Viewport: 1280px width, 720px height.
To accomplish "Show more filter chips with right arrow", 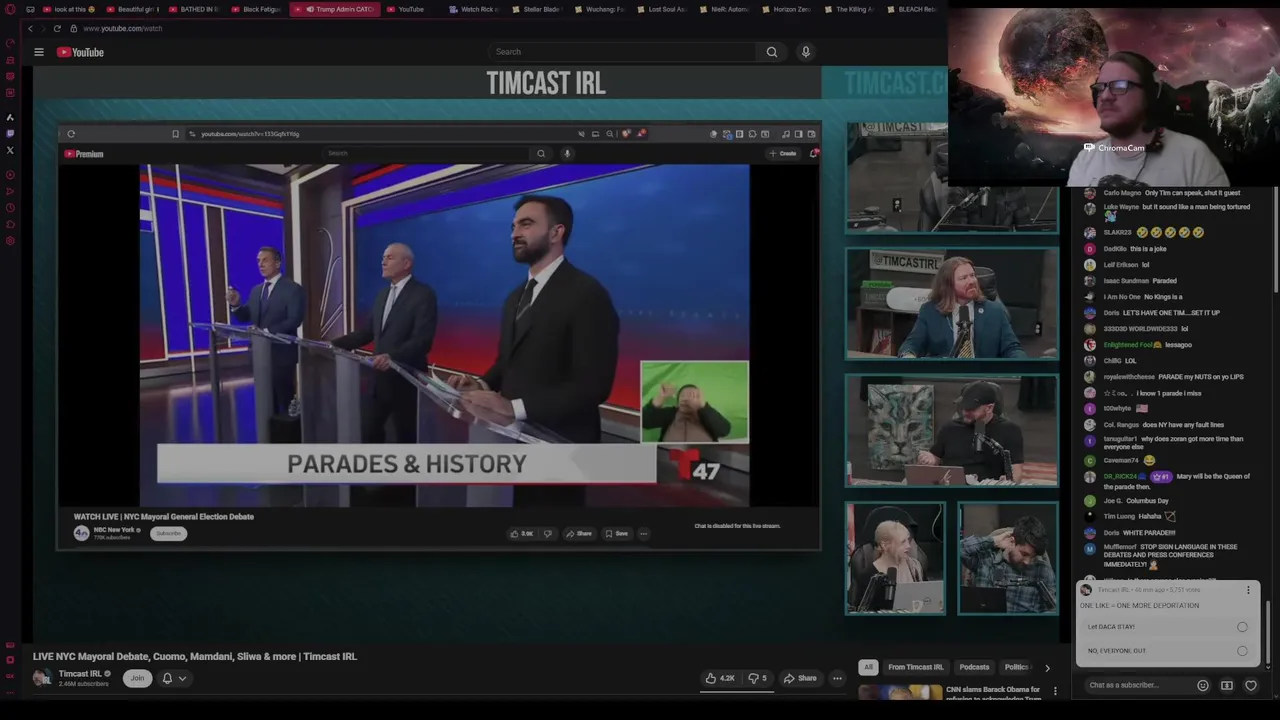I will [1047, 667].
